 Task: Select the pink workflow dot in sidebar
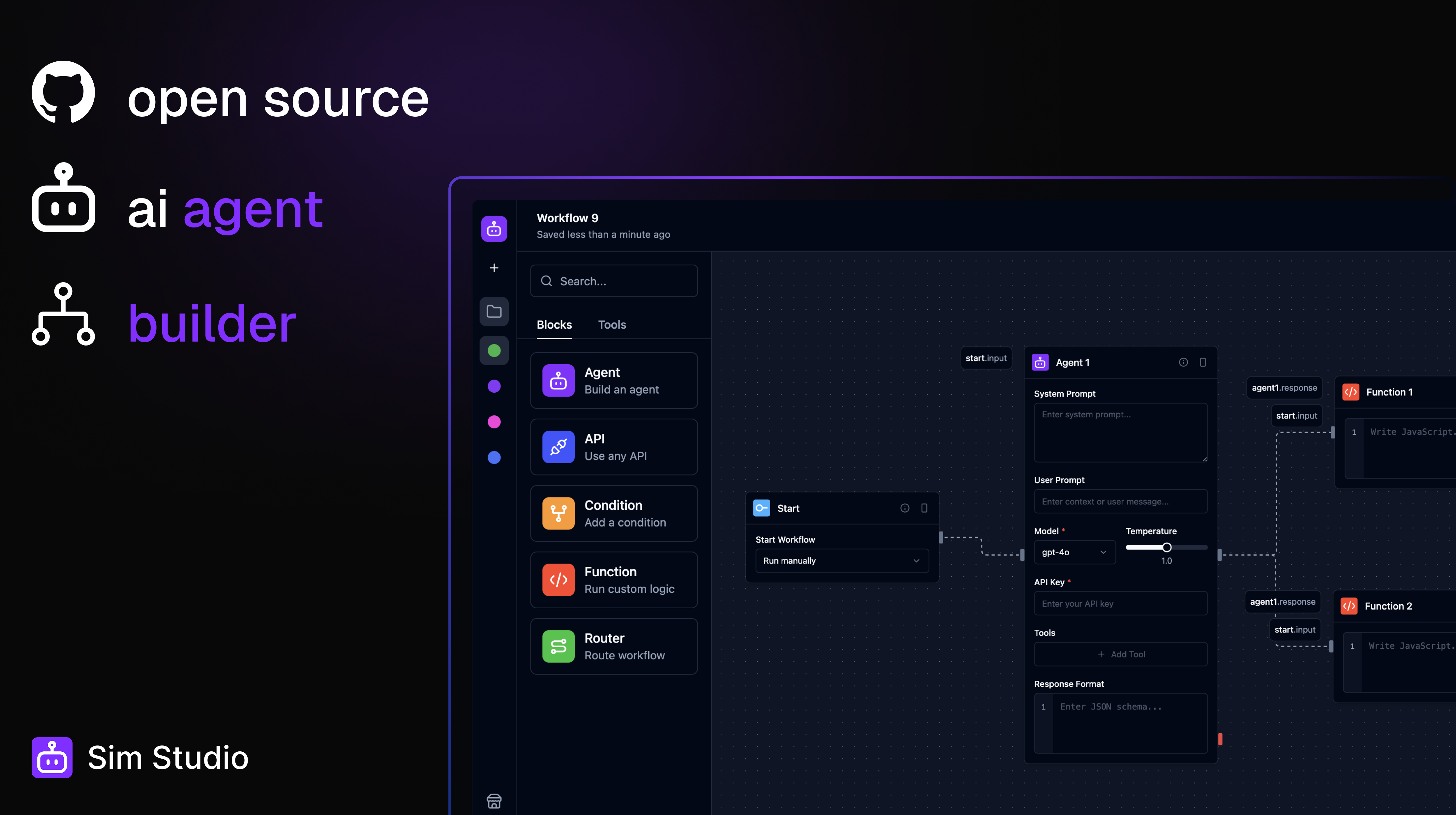tap(494, 422)
